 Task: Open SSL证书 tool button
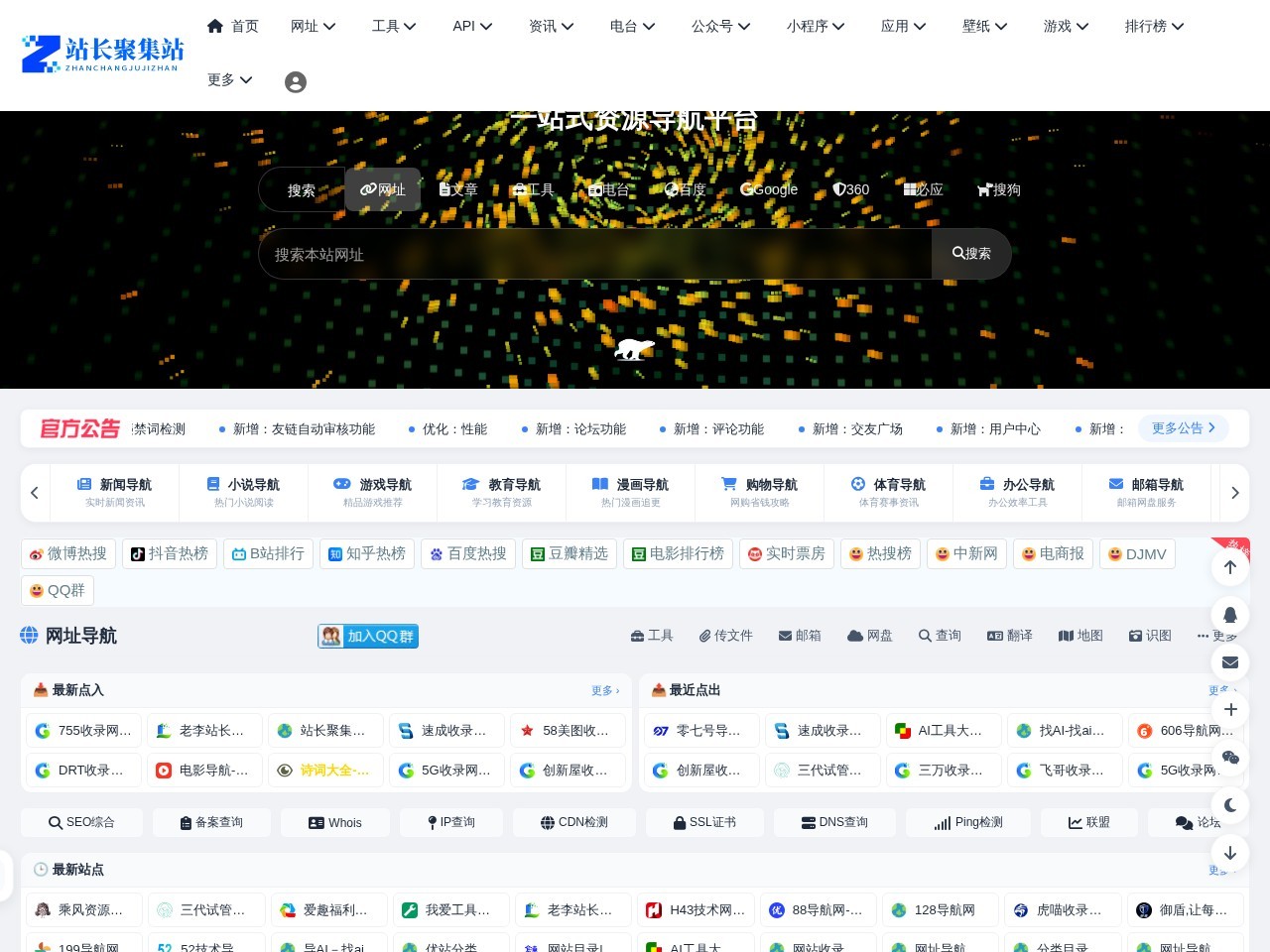(x=704, y=823)
